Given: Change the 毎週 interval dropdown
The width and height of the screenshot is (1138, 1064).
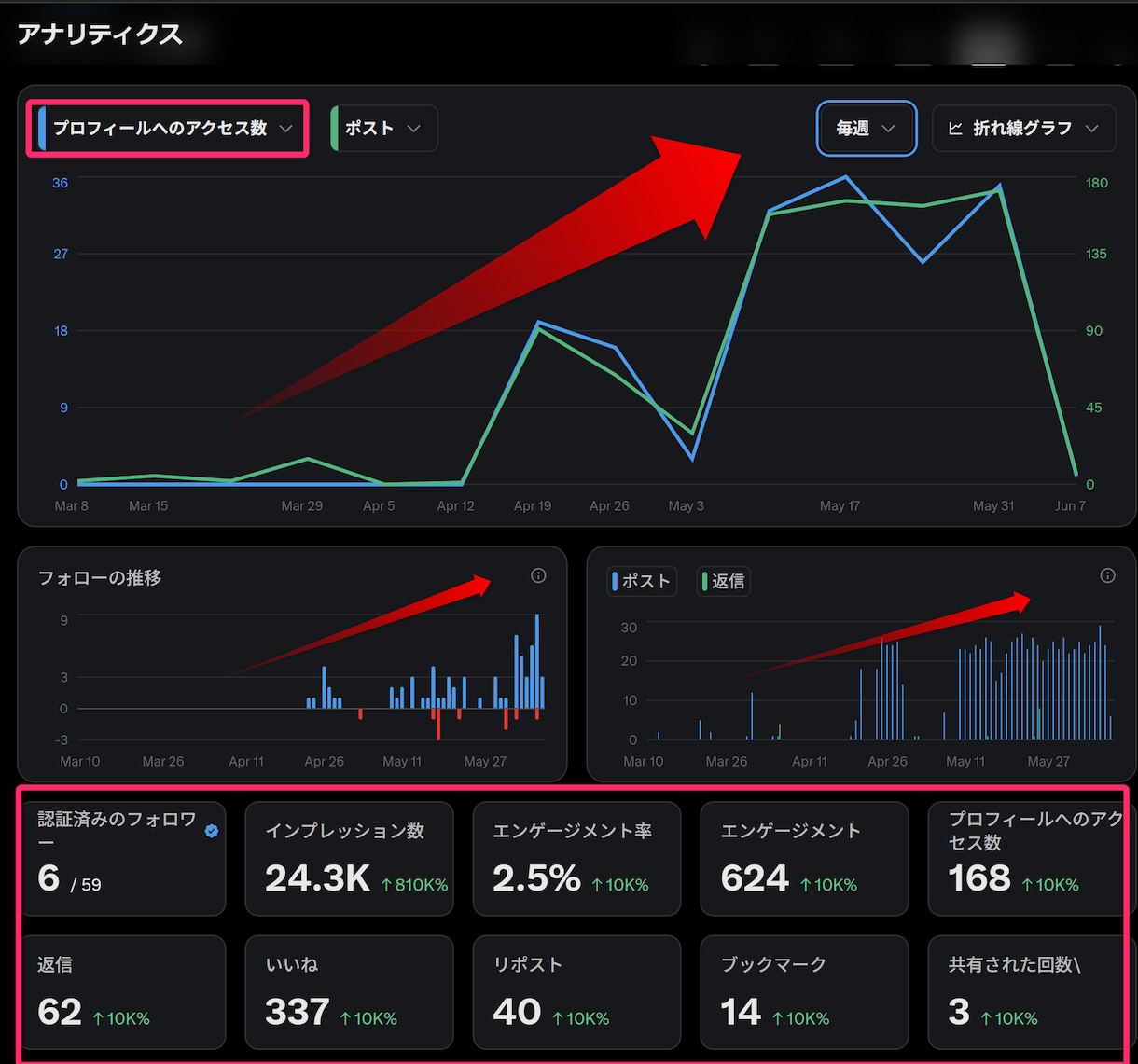Looking at the screenshot, I should click(x=866, y=129).
